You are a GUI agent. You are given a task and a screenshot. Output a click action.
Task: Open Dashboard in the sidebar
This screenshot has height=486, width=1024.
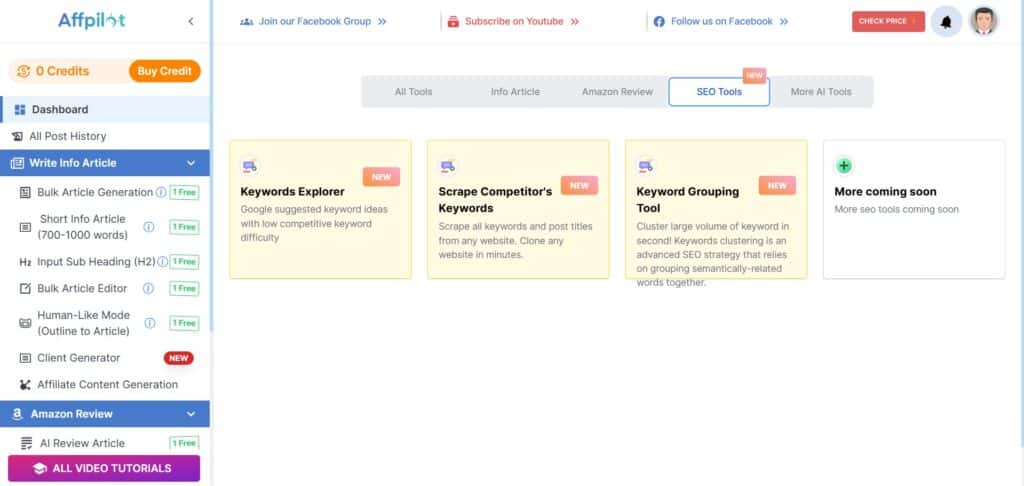(104, 110)
